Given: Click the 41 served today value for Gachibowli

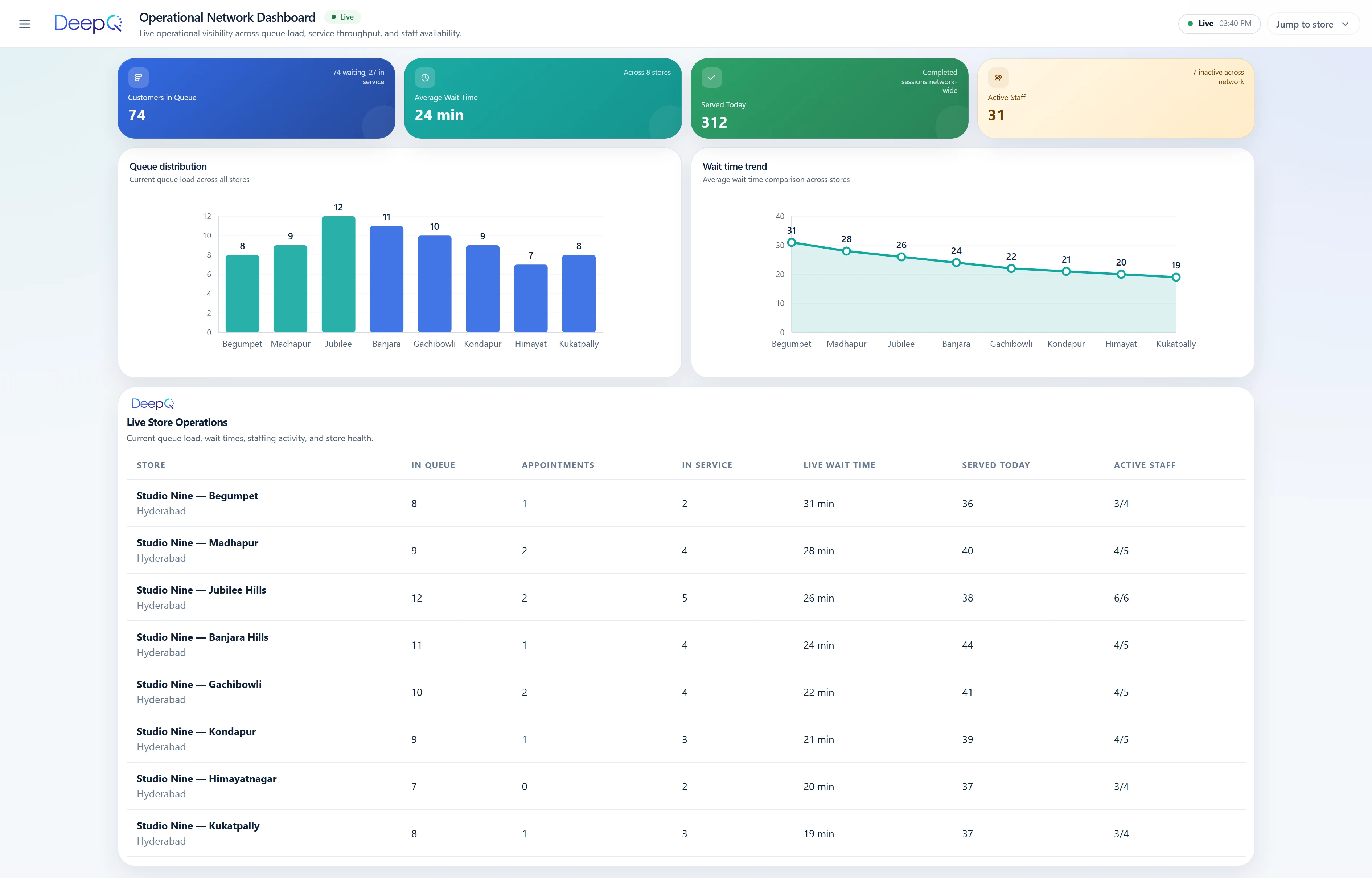Looking at the screenshot, I should [967, 692].
